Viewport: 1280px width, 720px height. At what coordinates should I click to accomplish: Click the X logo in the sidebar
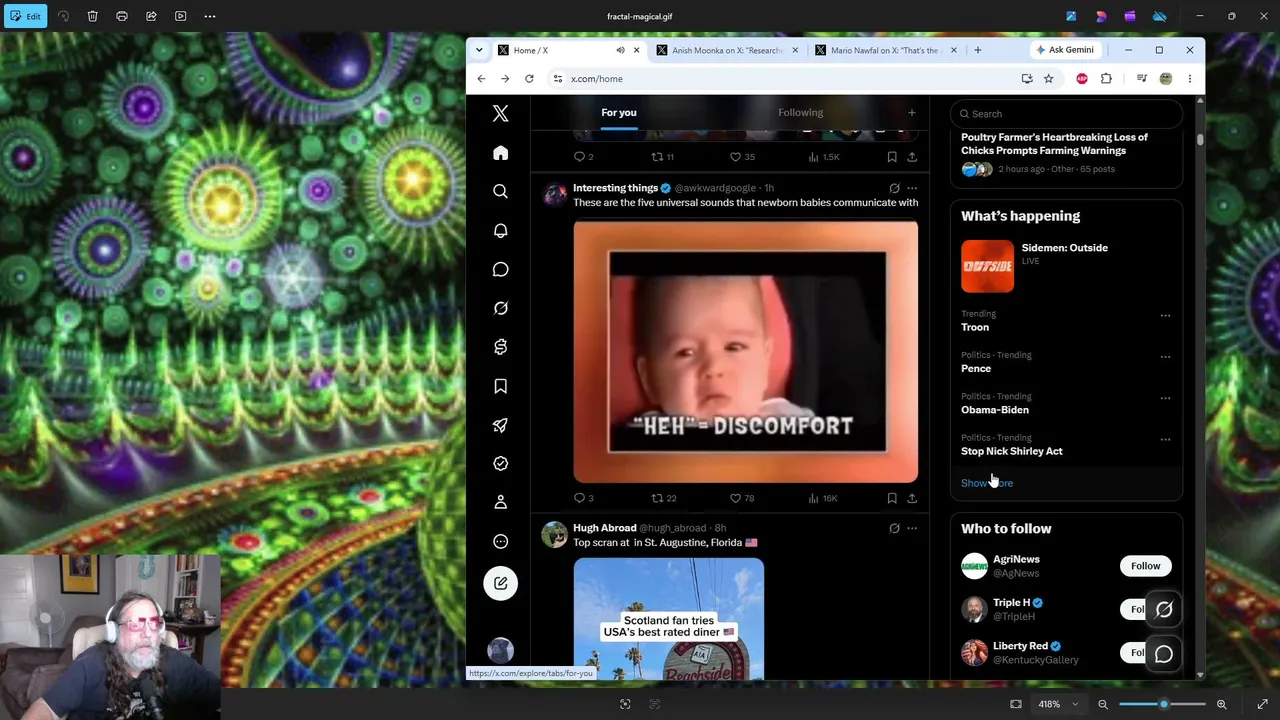[x=500, y=114]
